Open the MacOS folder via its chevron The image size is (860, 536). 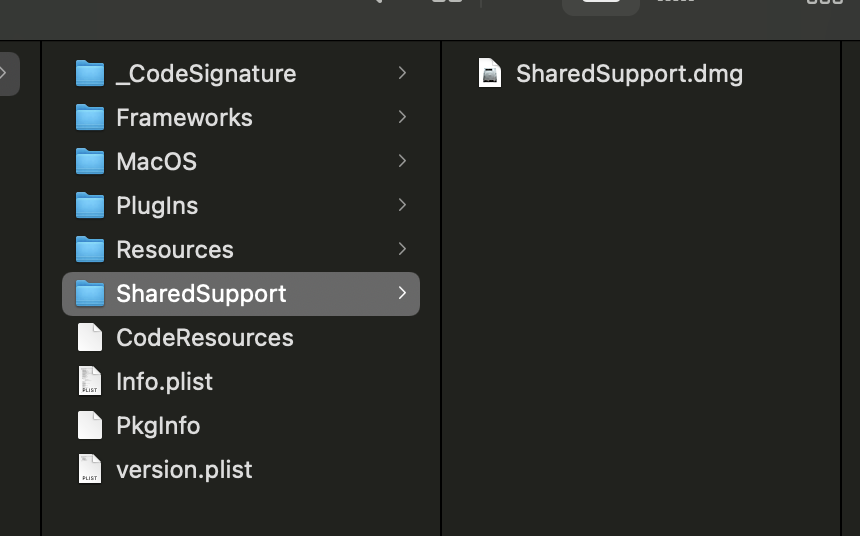[402, 161]
